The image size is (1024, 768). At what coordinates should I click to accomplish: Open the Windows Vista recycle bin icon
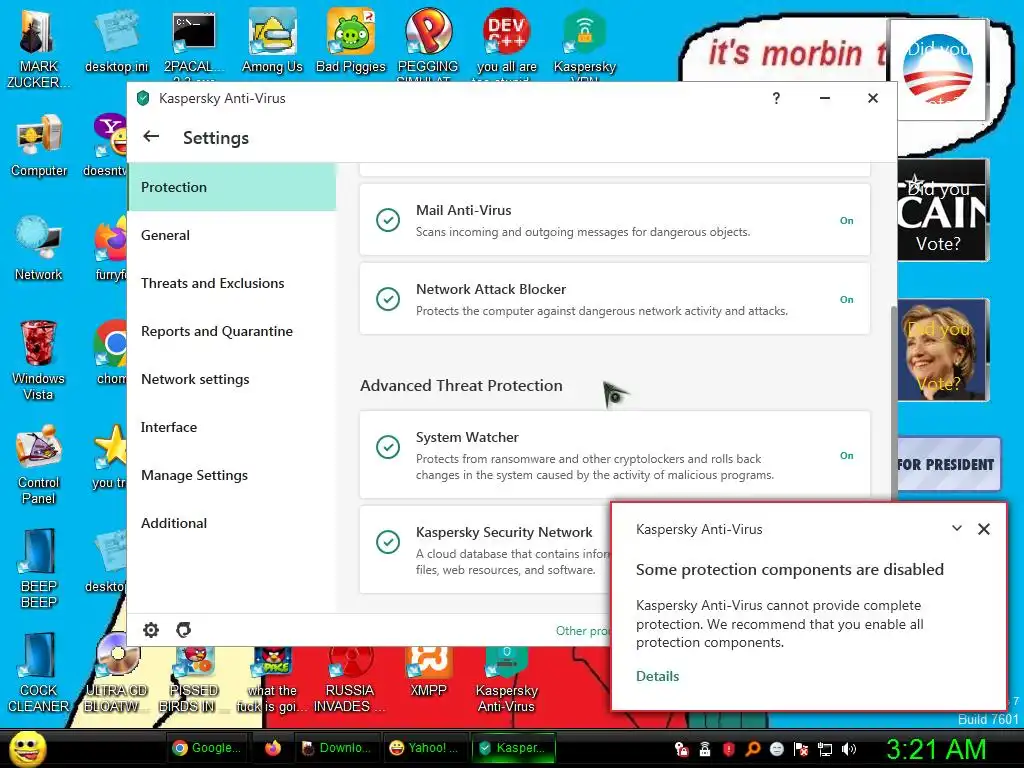38,360
